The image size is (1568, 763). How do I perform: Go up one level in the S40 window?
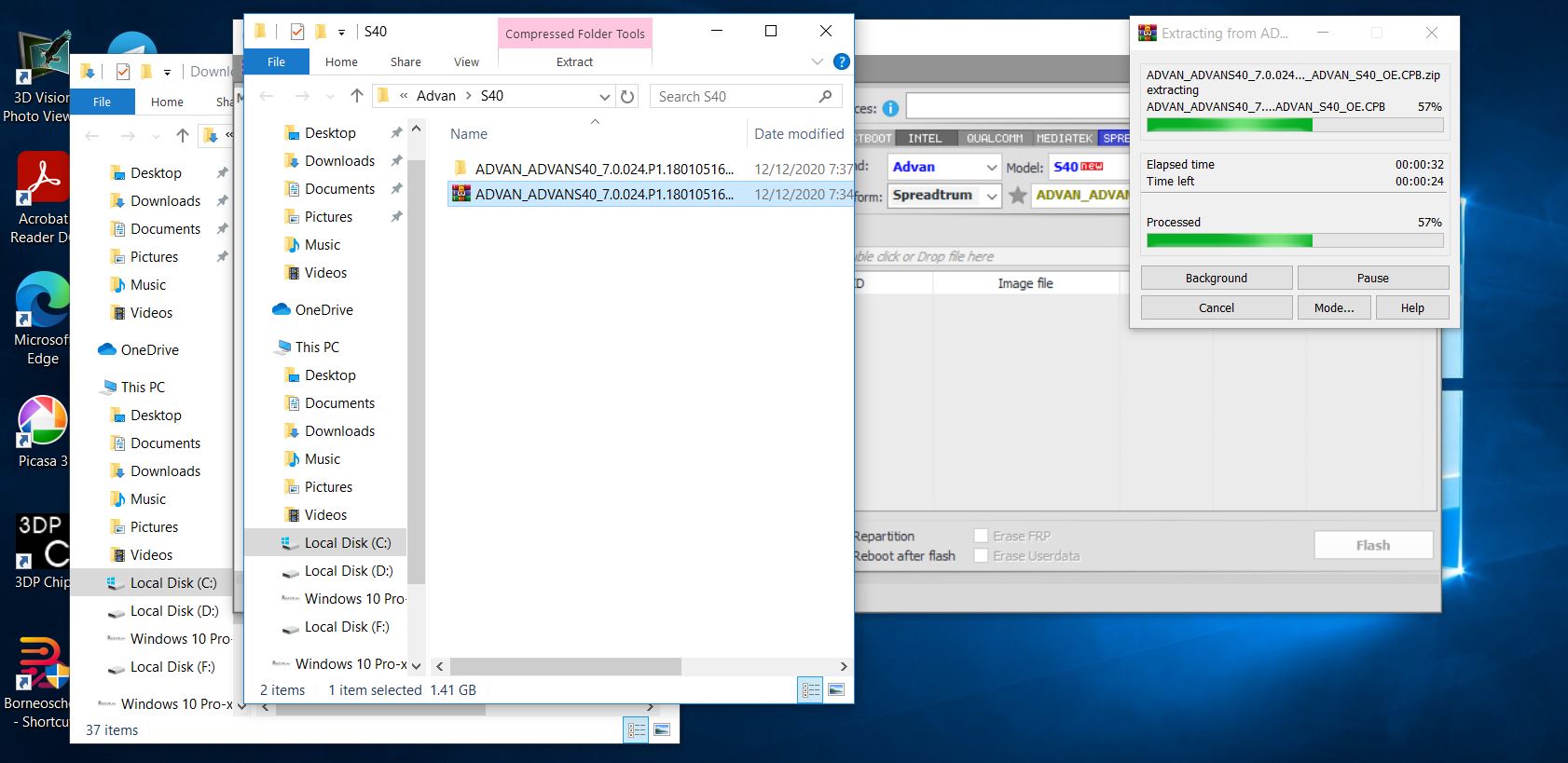[356, 96]
